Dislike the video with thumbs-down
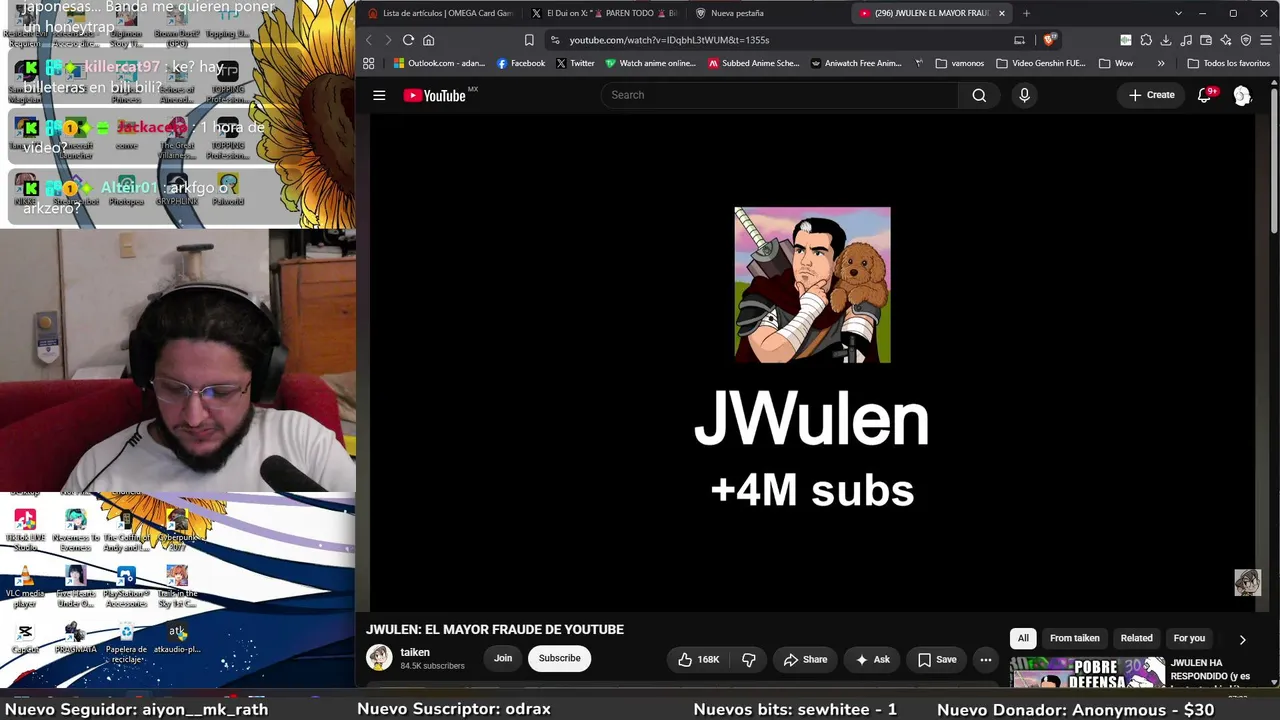 click(748, 659)
